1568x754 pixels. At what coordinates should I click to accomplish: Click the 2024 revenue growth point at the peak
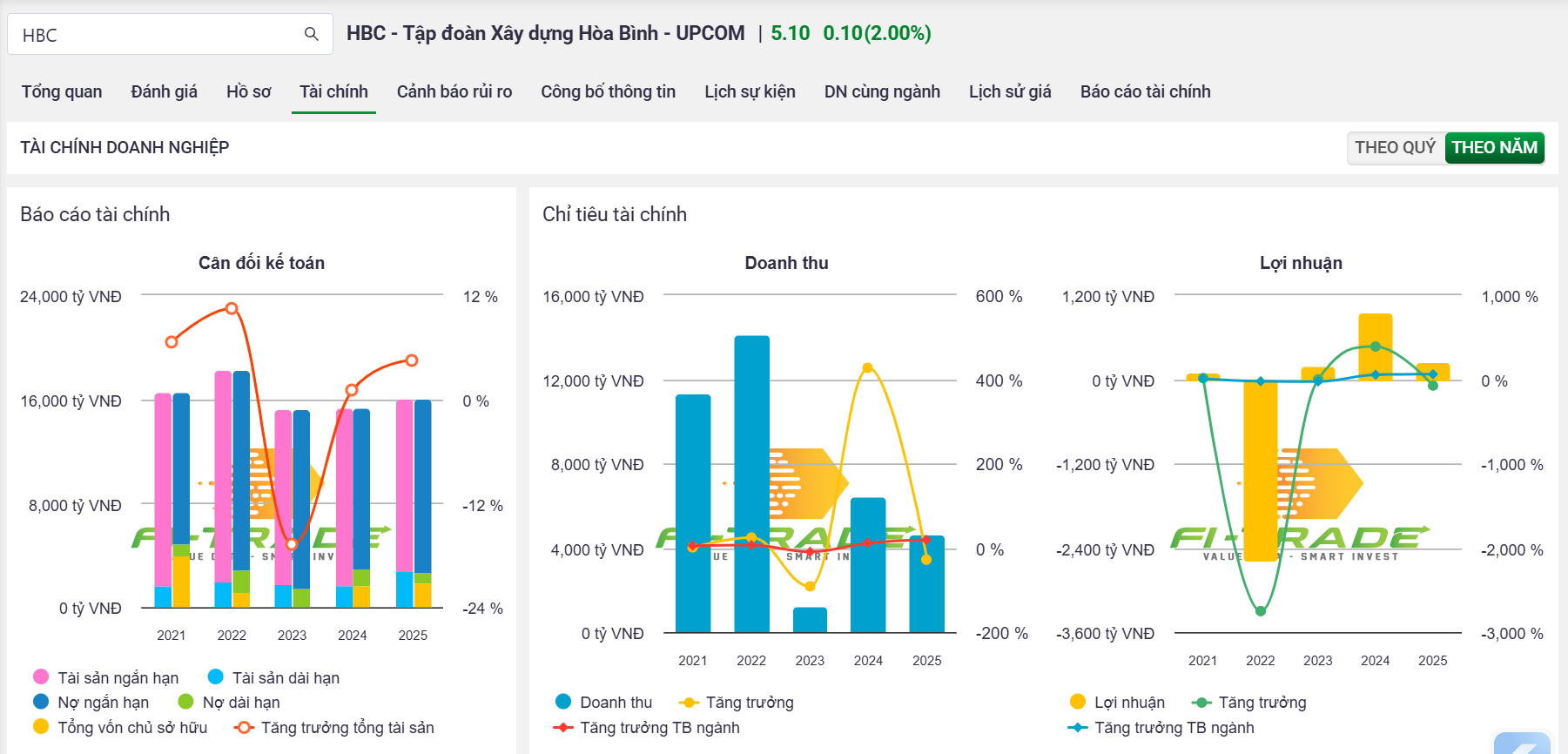(x=867, y=368)
